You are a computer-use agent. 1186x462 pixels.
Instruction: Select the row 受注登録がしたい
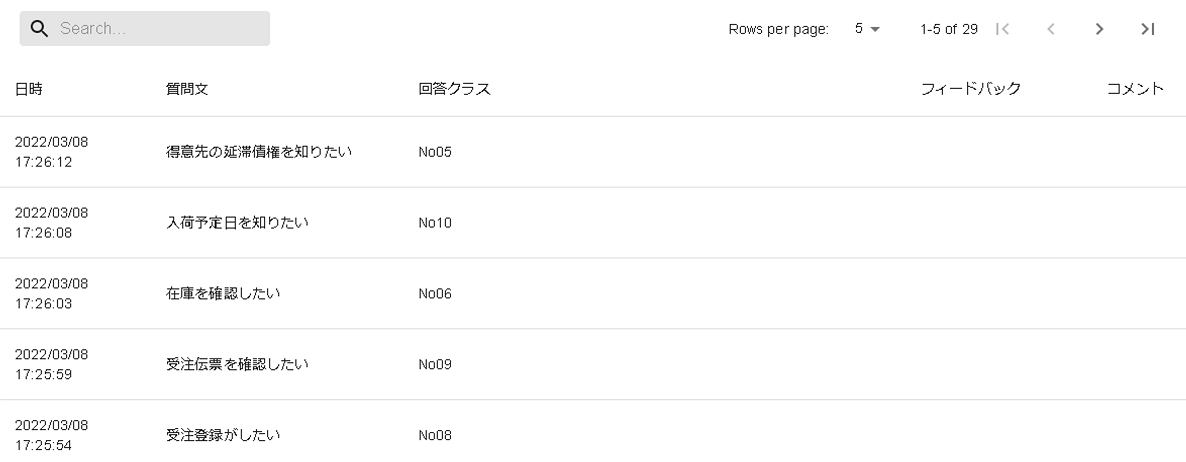[x=223, y=435]
